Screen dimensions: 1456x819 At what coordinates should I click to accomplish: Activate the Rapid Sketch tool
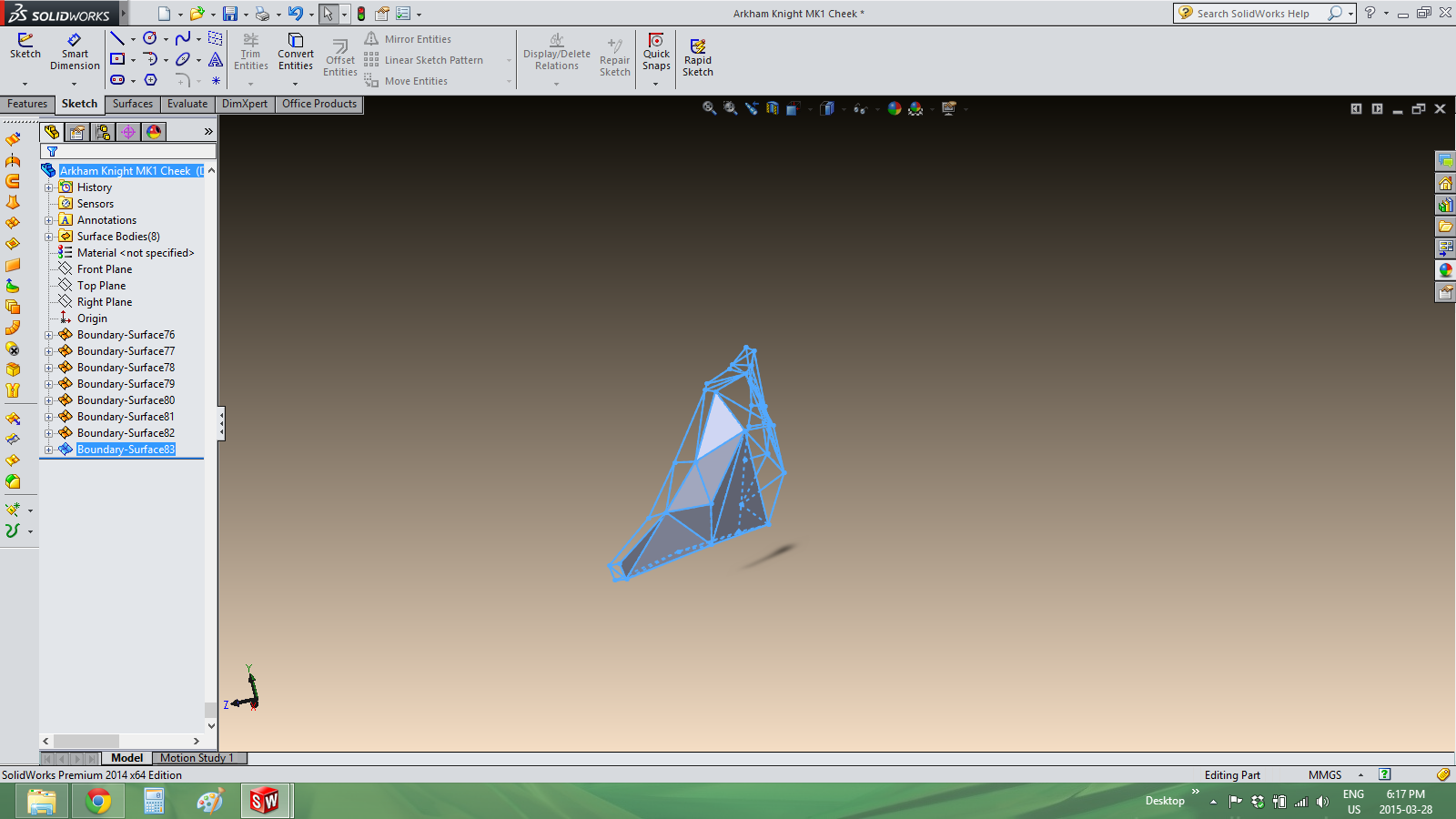pos(698,57)
